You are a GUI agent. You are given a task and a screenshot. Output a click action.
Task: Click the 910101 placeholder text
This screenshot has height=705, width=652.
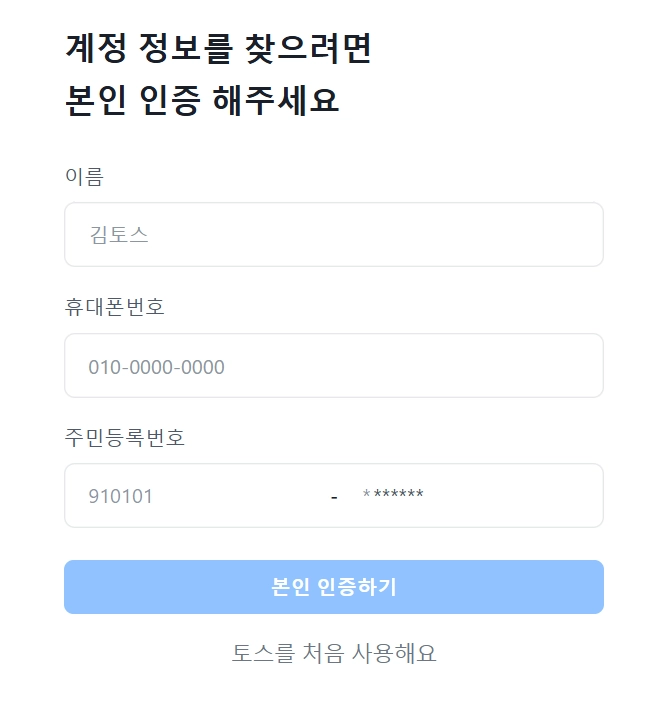click(121, 496)
